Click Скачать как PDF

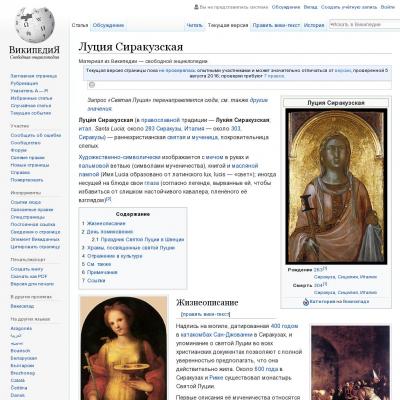[29, 276]
